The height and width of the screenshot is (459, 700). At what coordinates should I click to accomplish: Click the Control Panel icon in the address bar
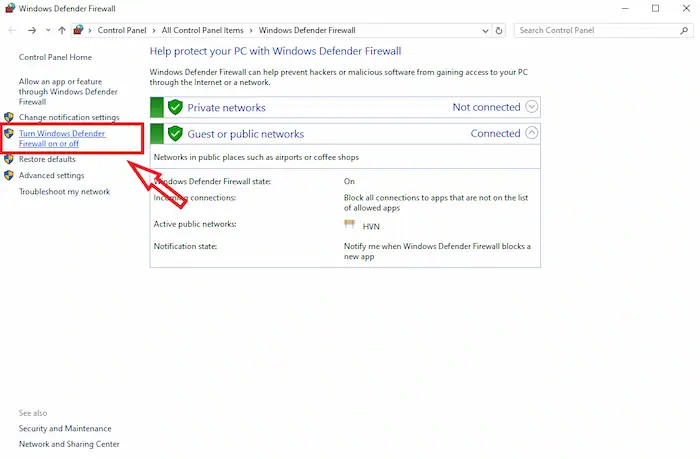(x=79, y=30)
